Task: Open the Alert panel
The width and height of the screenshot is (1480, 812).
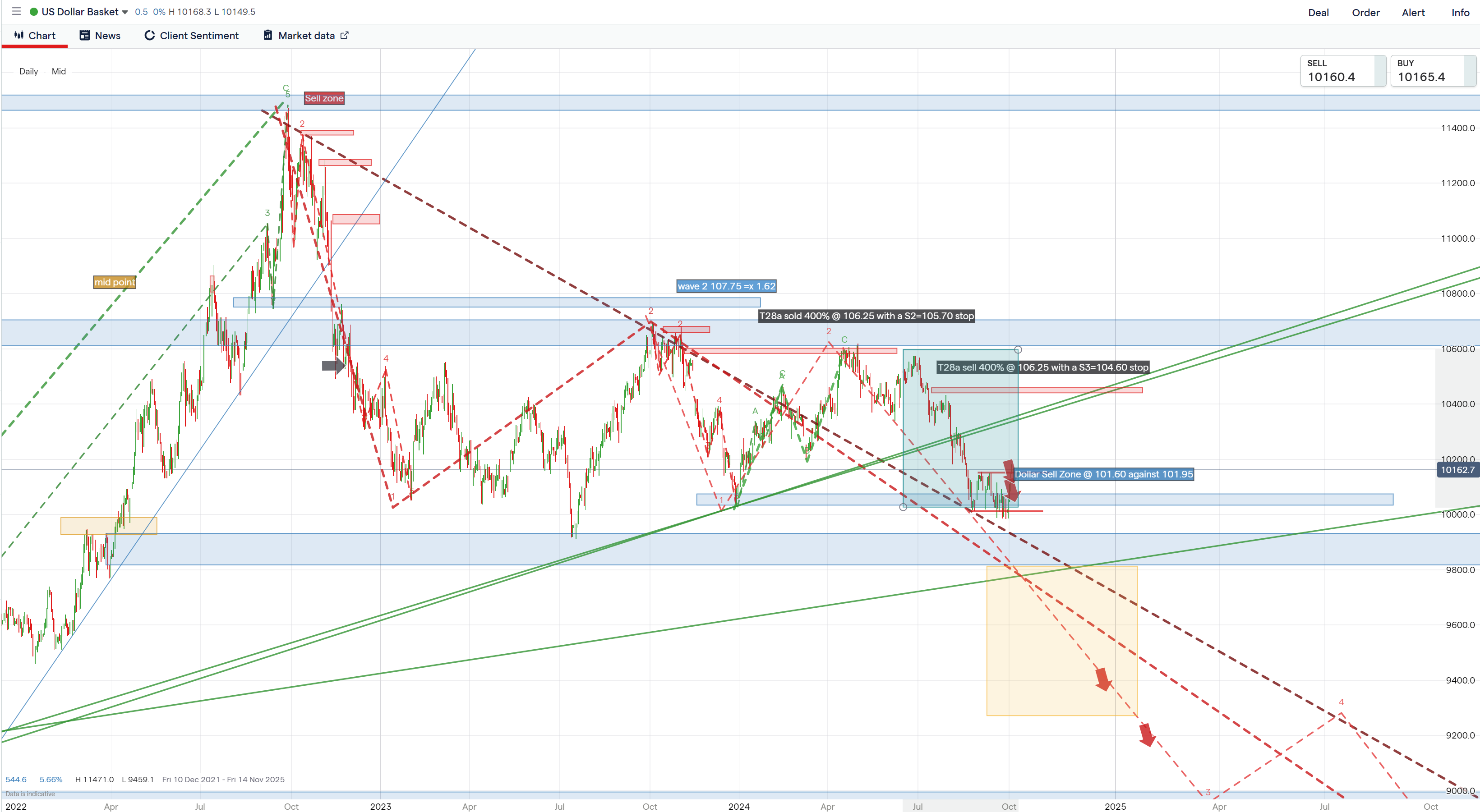Action: 1413,13
